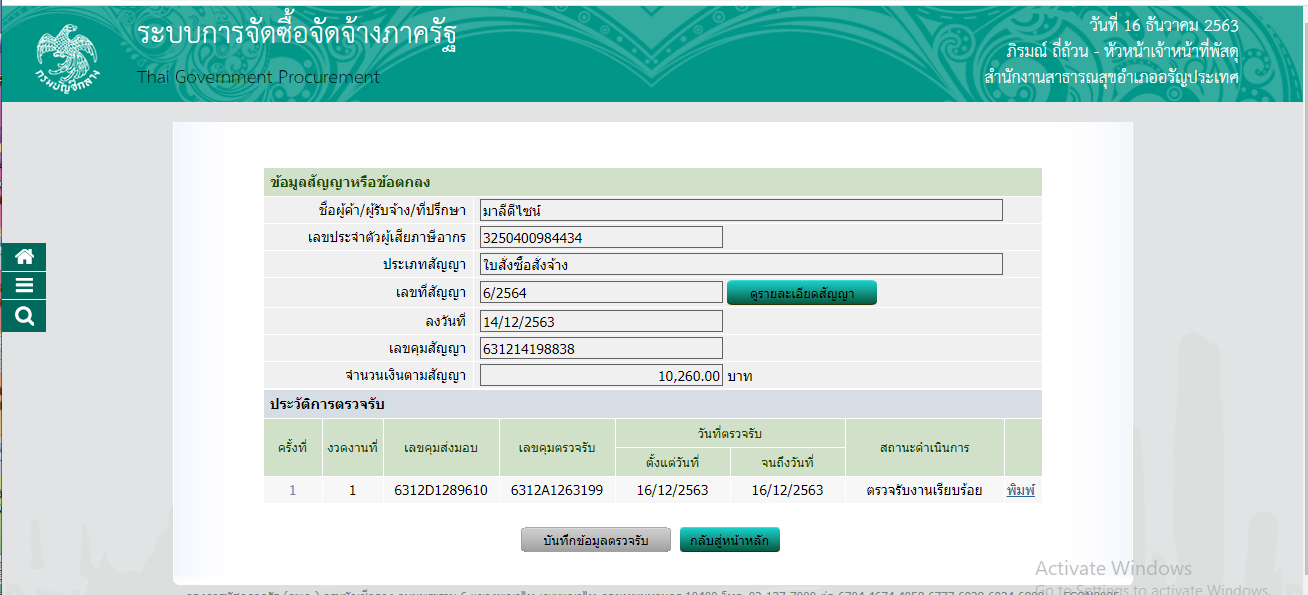1308x595 pixels.
Task: Click the vendor name field มาลีดีไซน์
Action: click(740, 210)
